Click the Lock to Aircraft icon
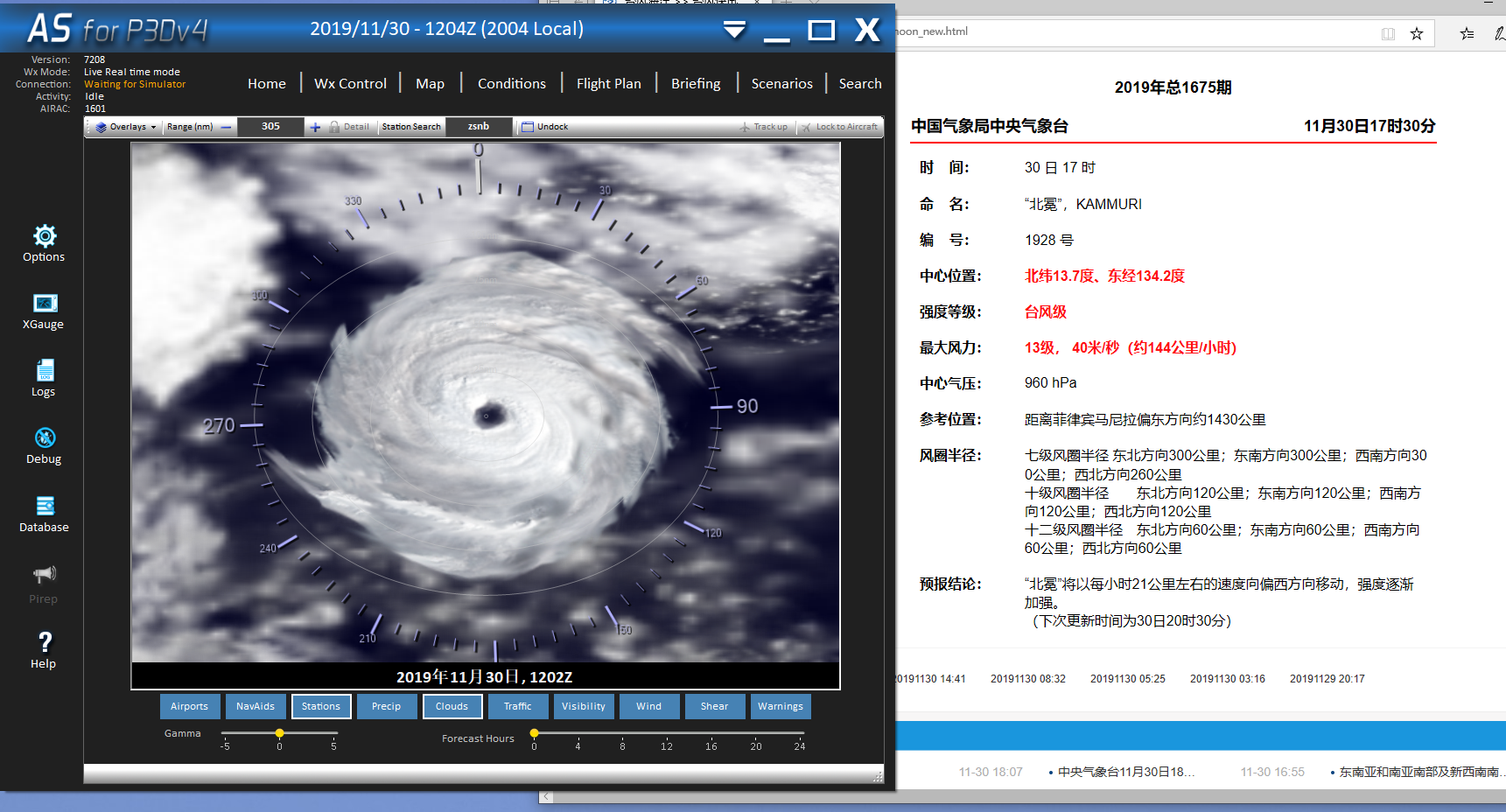The image size is (1506, 812). pos(806,127)
